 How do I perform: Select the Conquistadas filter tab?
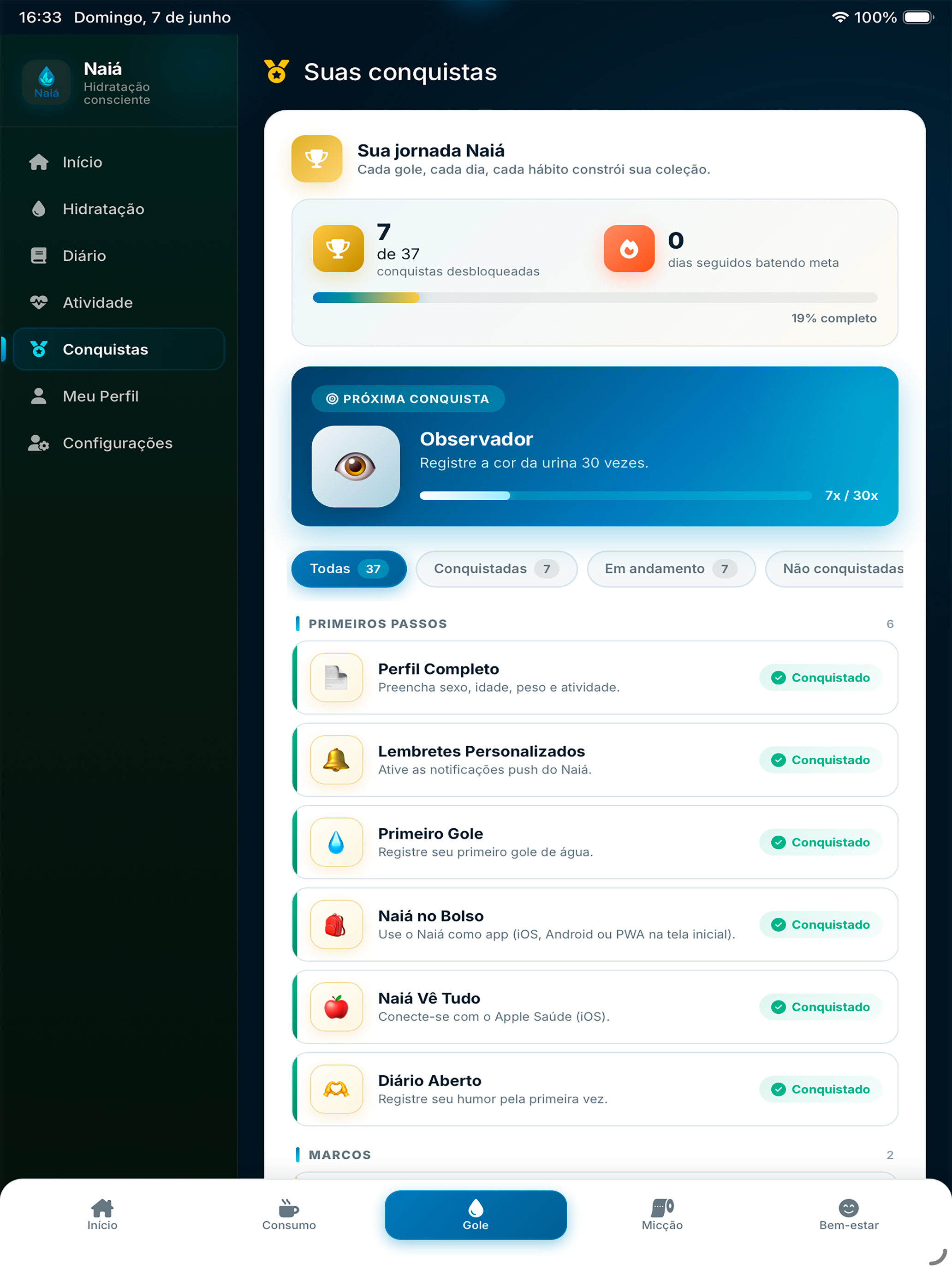(496, 569)
